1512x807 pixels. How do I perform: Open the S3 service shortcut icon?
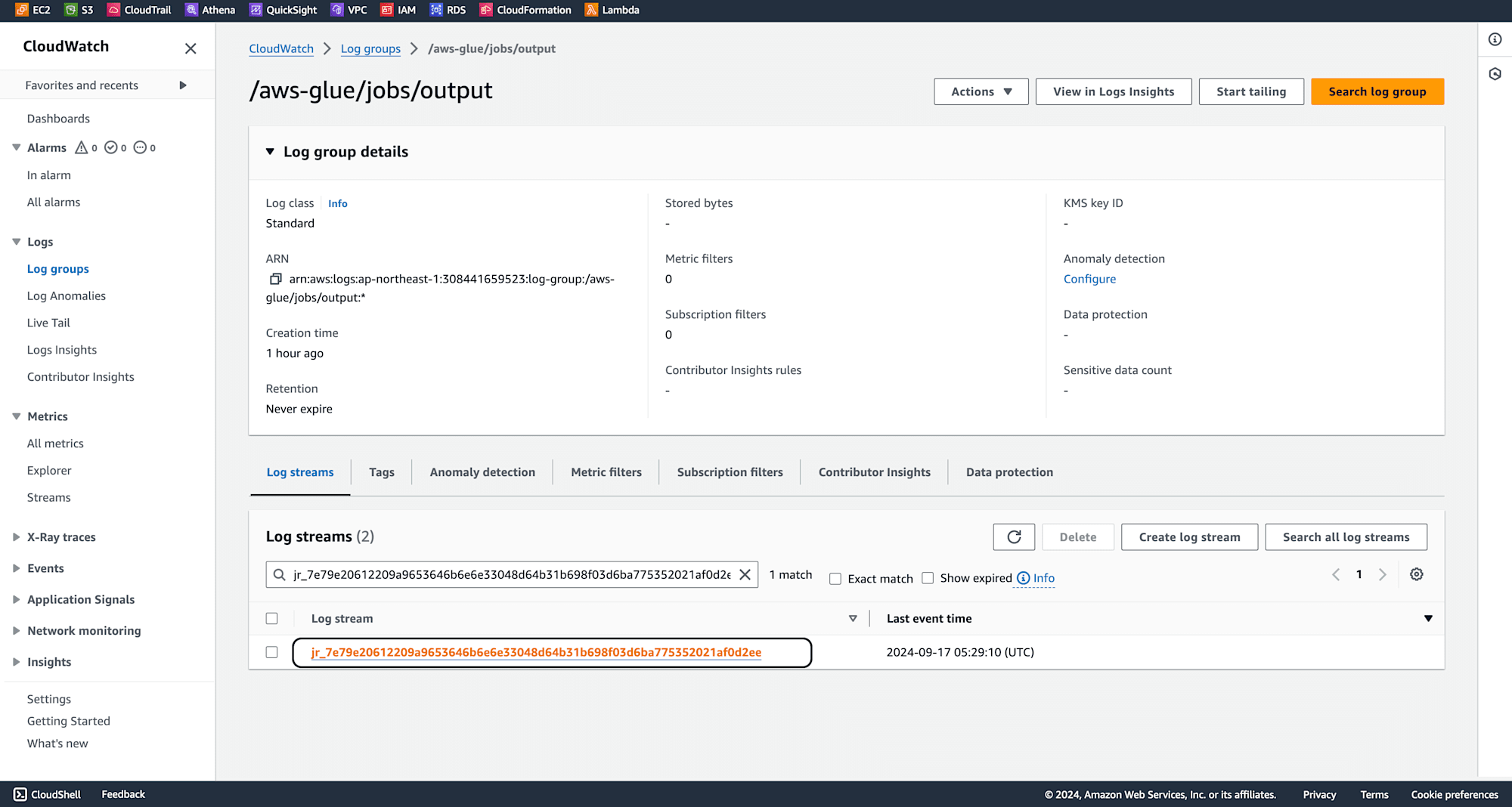pos(71,10)
